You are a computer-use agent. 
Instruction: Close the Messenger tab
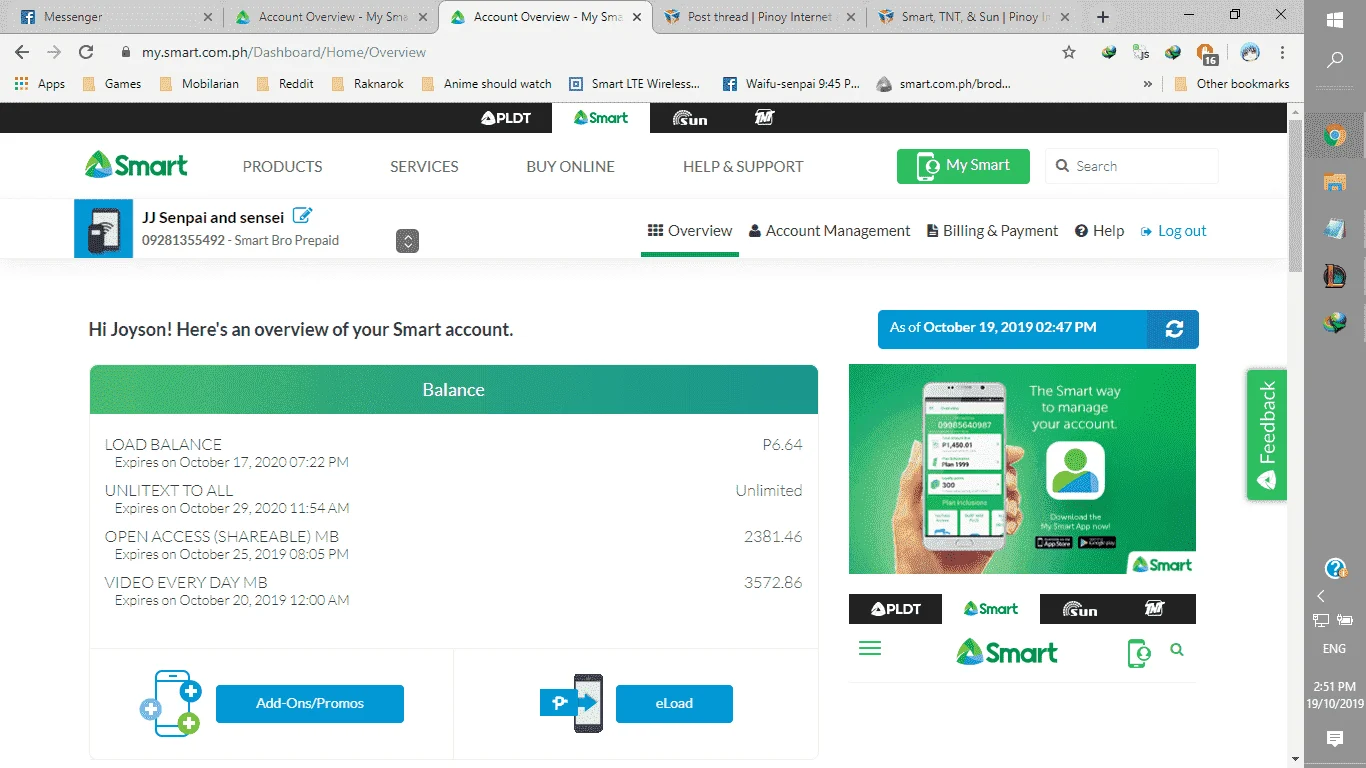[207, 17]
